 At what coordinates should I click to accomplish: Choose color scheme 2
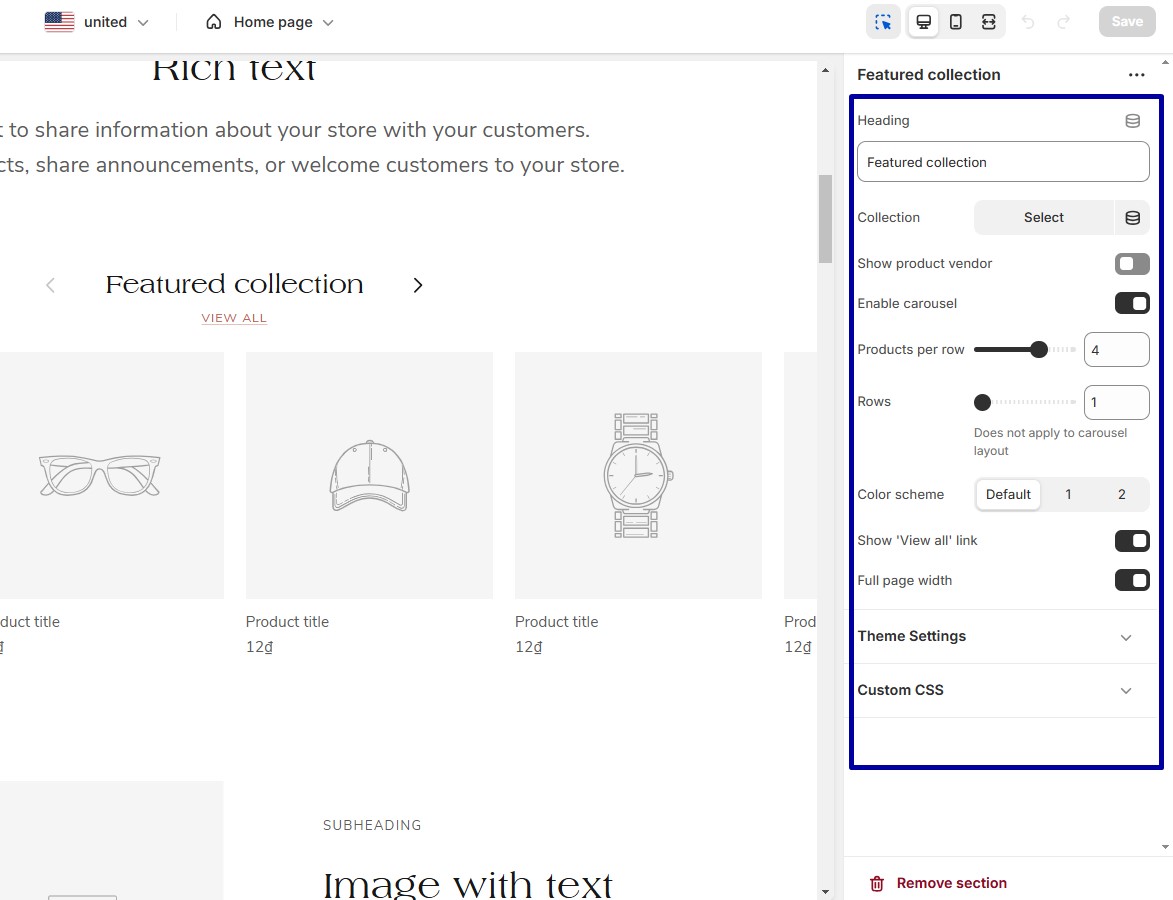click(1121, 495)
